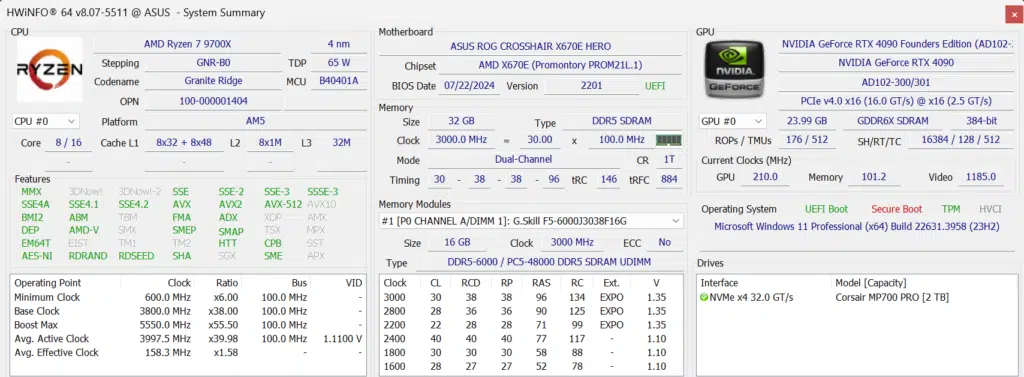Click the green NVMe drive status icon
Screen dimensions: 1024x377
point(704,297)
